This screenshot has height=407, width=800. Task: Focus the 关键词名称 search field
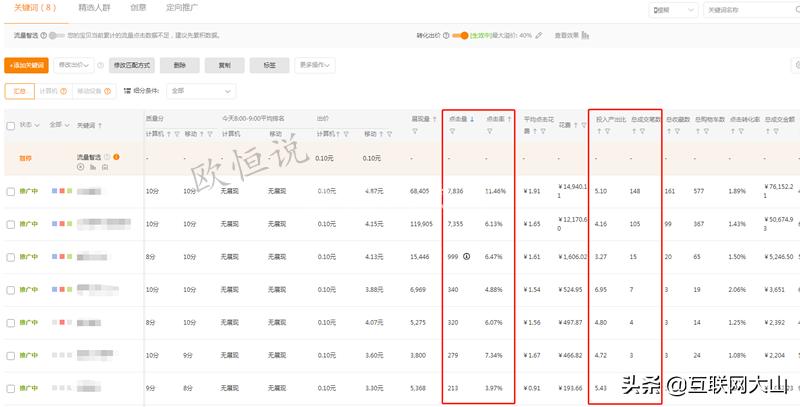[752, 10]
